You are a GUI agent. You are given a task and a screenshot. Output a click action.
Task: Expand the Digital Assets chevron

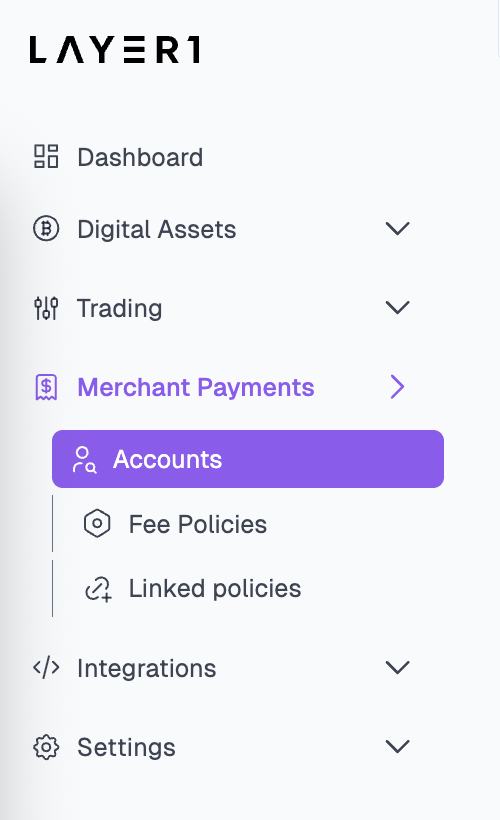pos(397,229)
